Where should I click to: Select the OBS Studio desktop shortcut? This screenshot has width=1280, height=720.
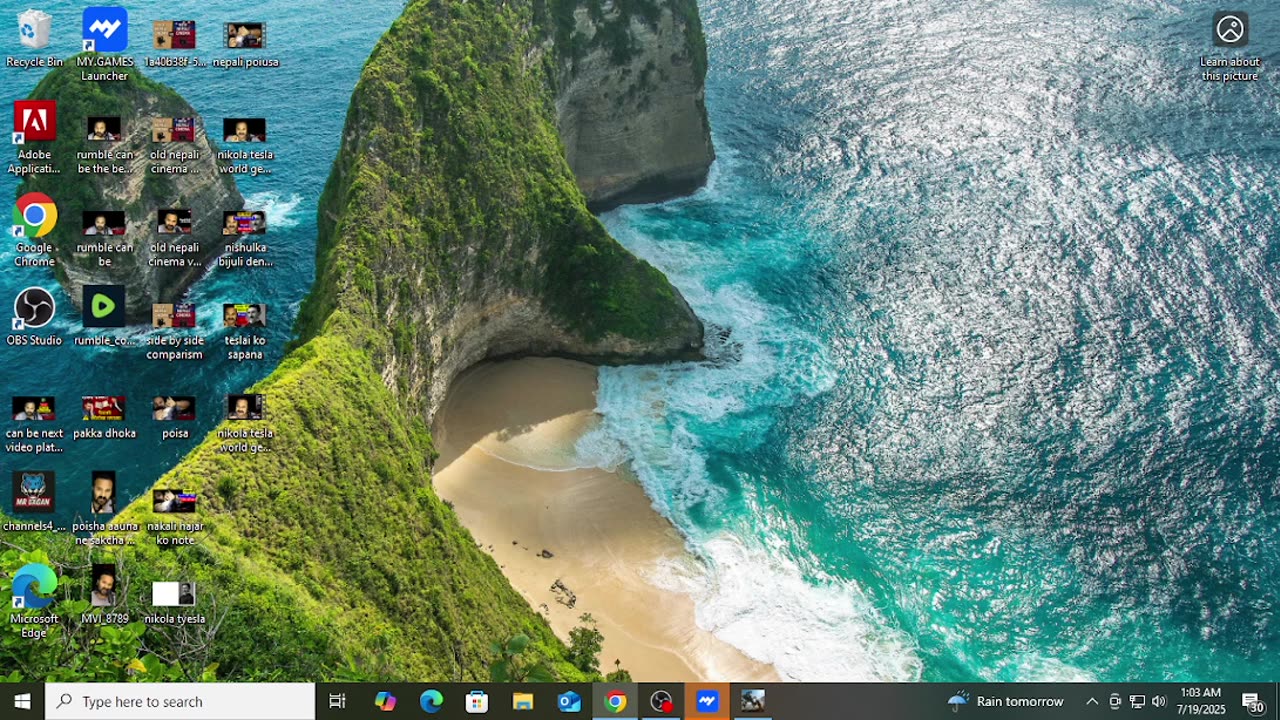tap(34, 317)
